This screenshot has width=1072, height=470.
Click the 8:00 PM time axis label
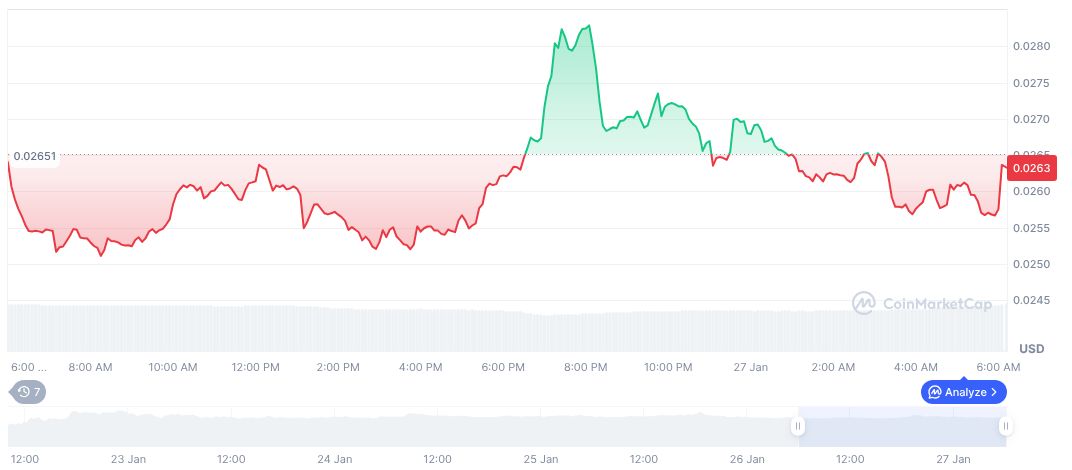tap(585, 367)
